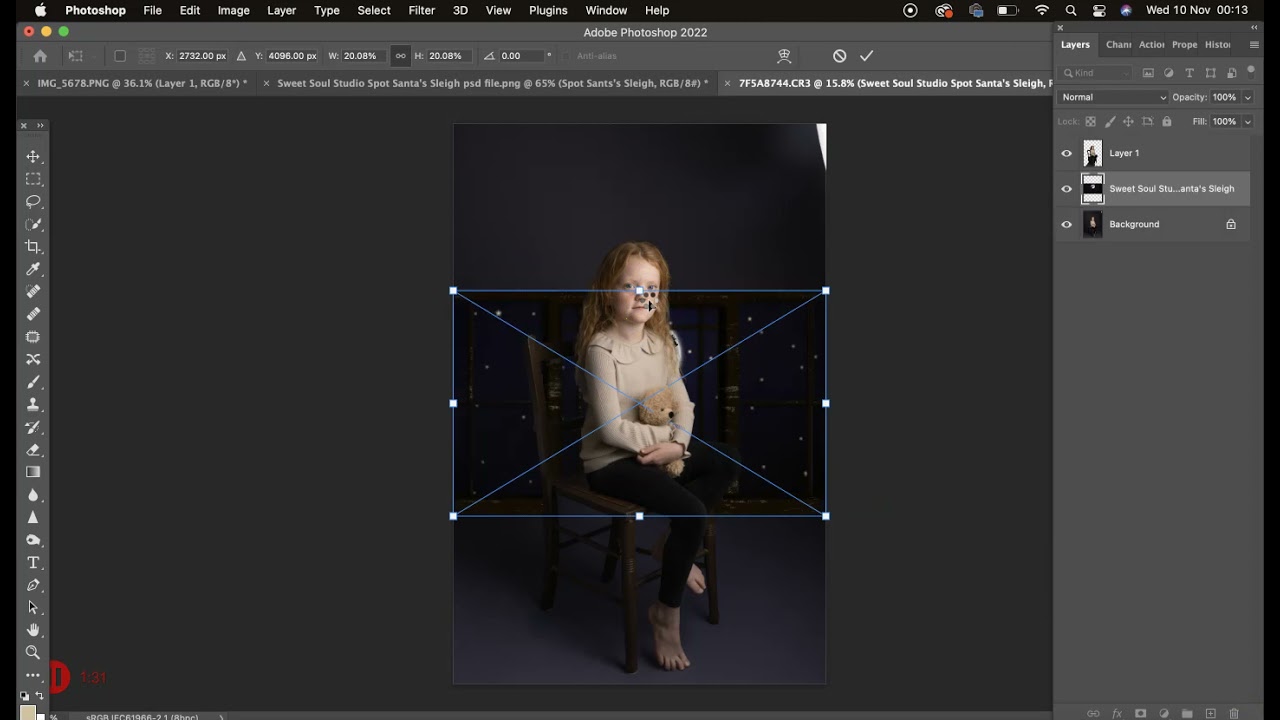This screenshot has height=720, width=1280.
Task: Select the Gradient tool
Action: click(33, 472)
